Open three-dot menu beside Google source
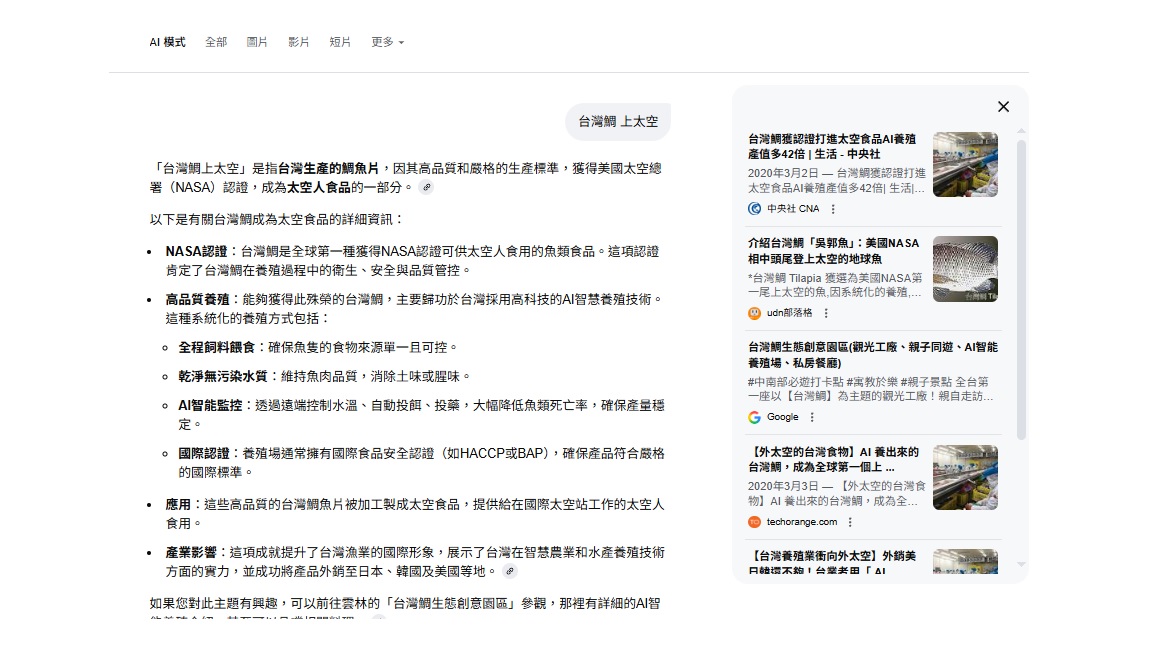 pos(812,417)
